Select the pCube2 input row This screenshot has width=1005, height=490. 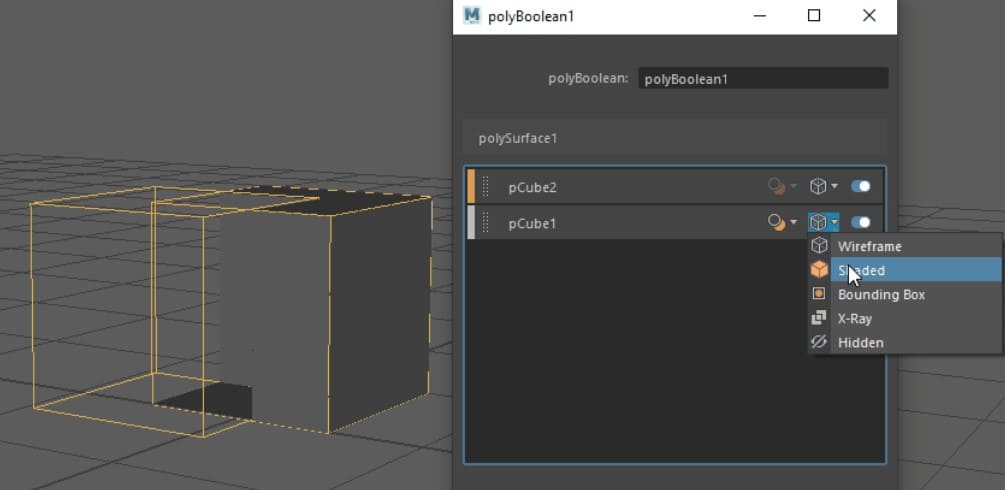tap(620, 186)
